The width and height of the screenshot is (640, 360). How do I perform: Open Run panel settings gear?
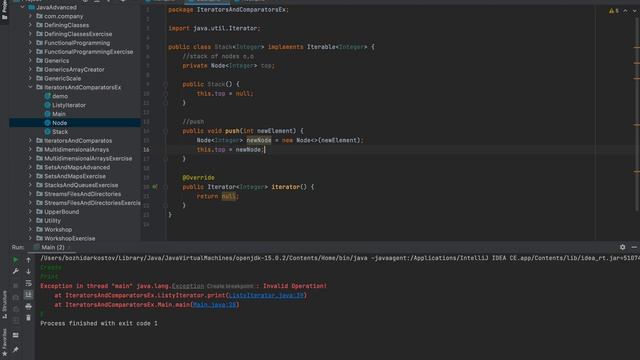click(622, 247)
